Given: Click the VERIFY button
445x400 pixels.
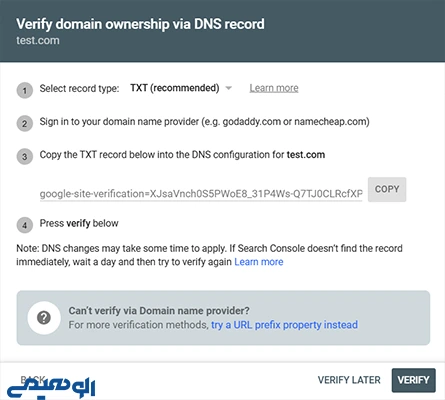Looking at the screenshot, I should 414,380.
